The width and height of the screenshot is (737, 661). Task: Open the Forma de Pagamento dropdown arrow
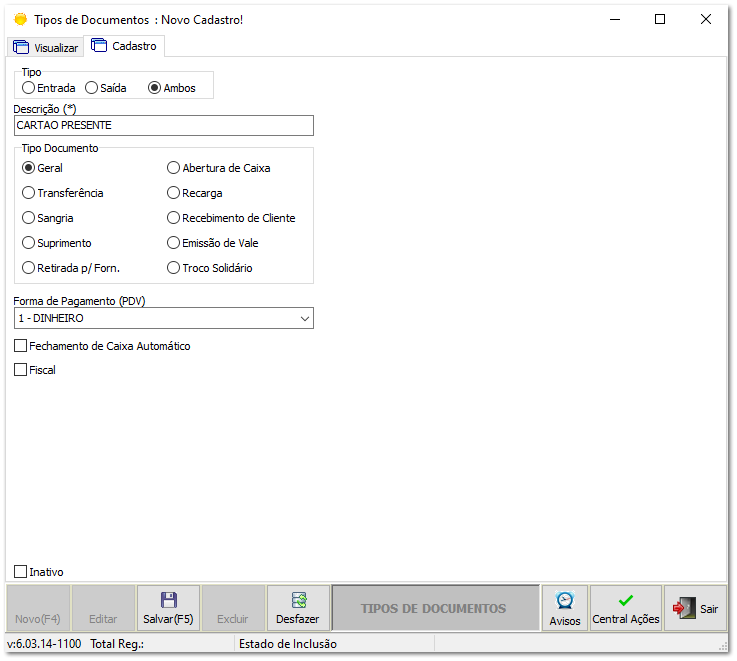[305, 318]
